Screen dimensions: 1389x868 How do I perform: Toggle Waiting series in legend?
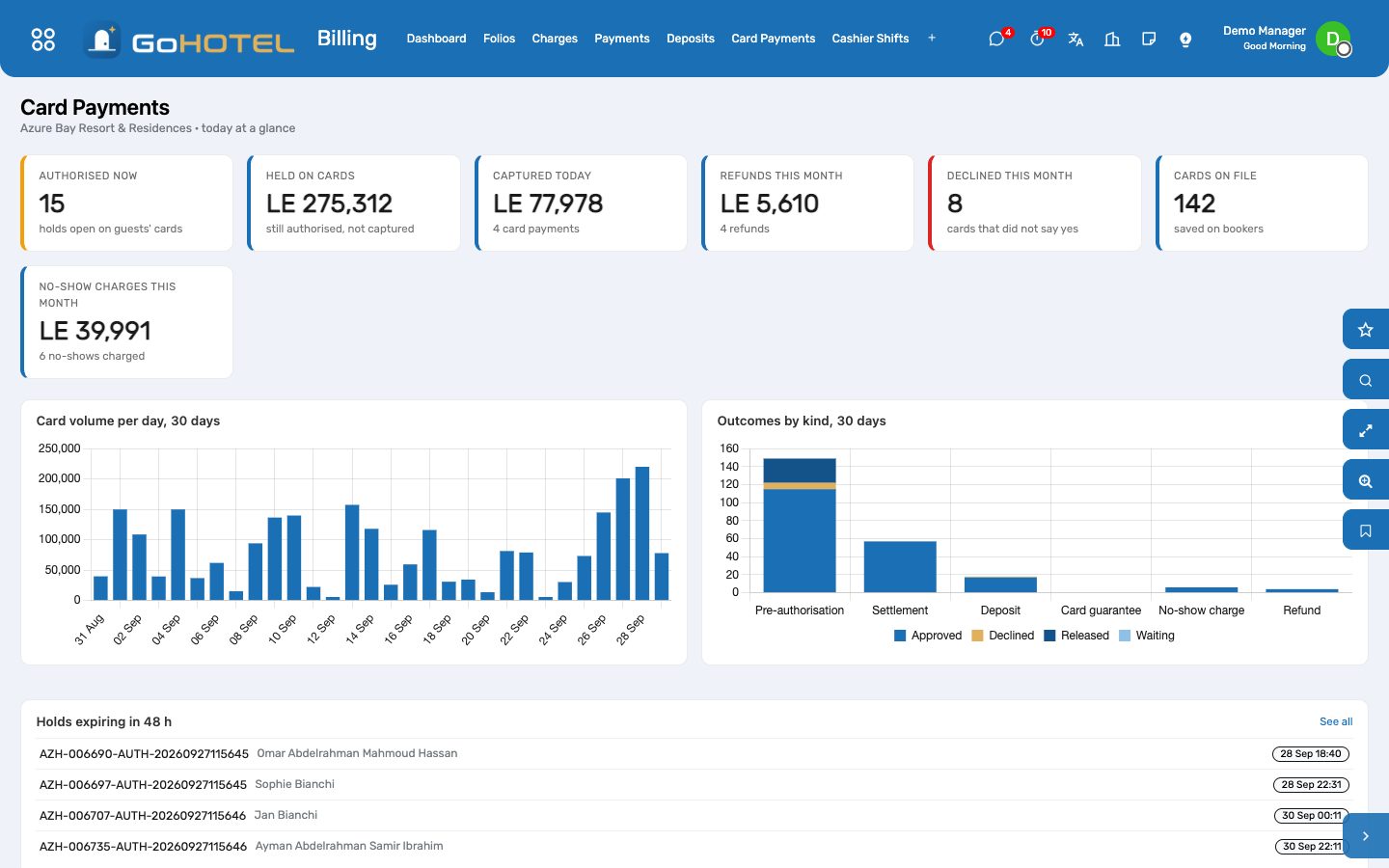1147,636
